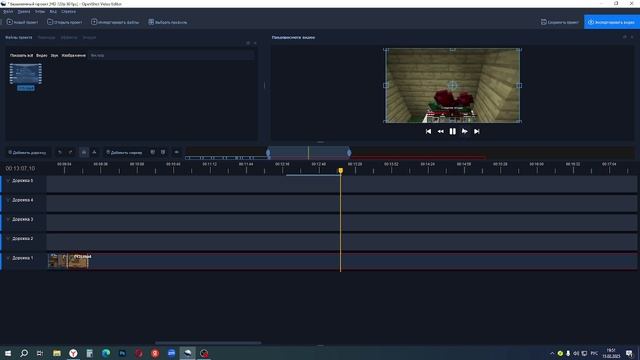
Task: Open the track menu arrow for Дорожка 3
Action: (8, 219)
